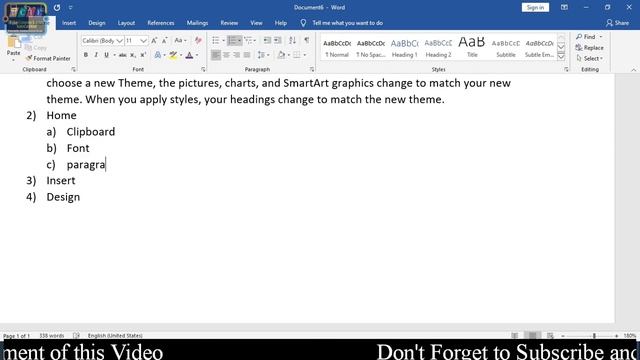Collapse the ribbon with the chevron
Viewport: 640px width, 360px height.
[x=633, y=70]
